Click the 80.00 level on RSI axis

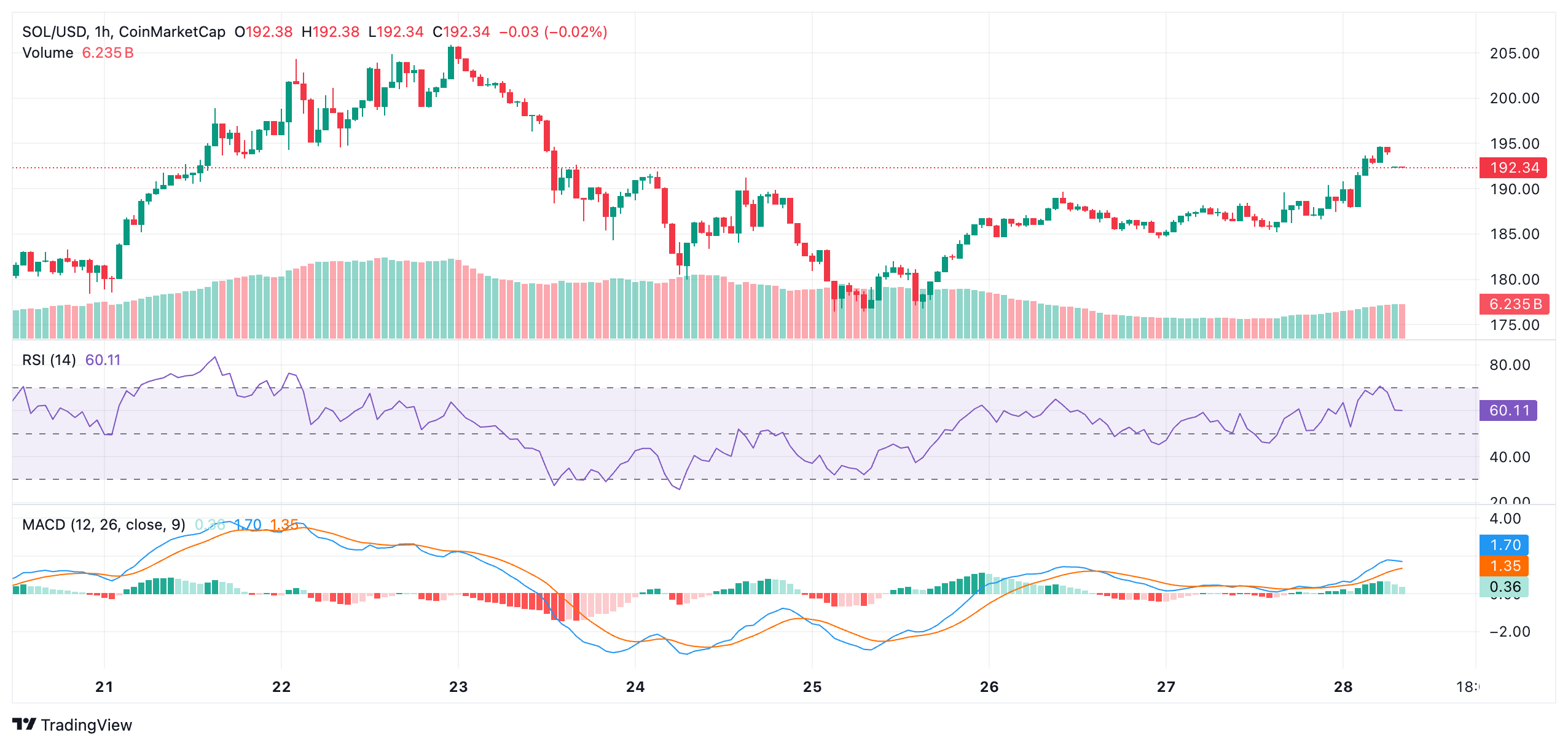coord(1510,365)
